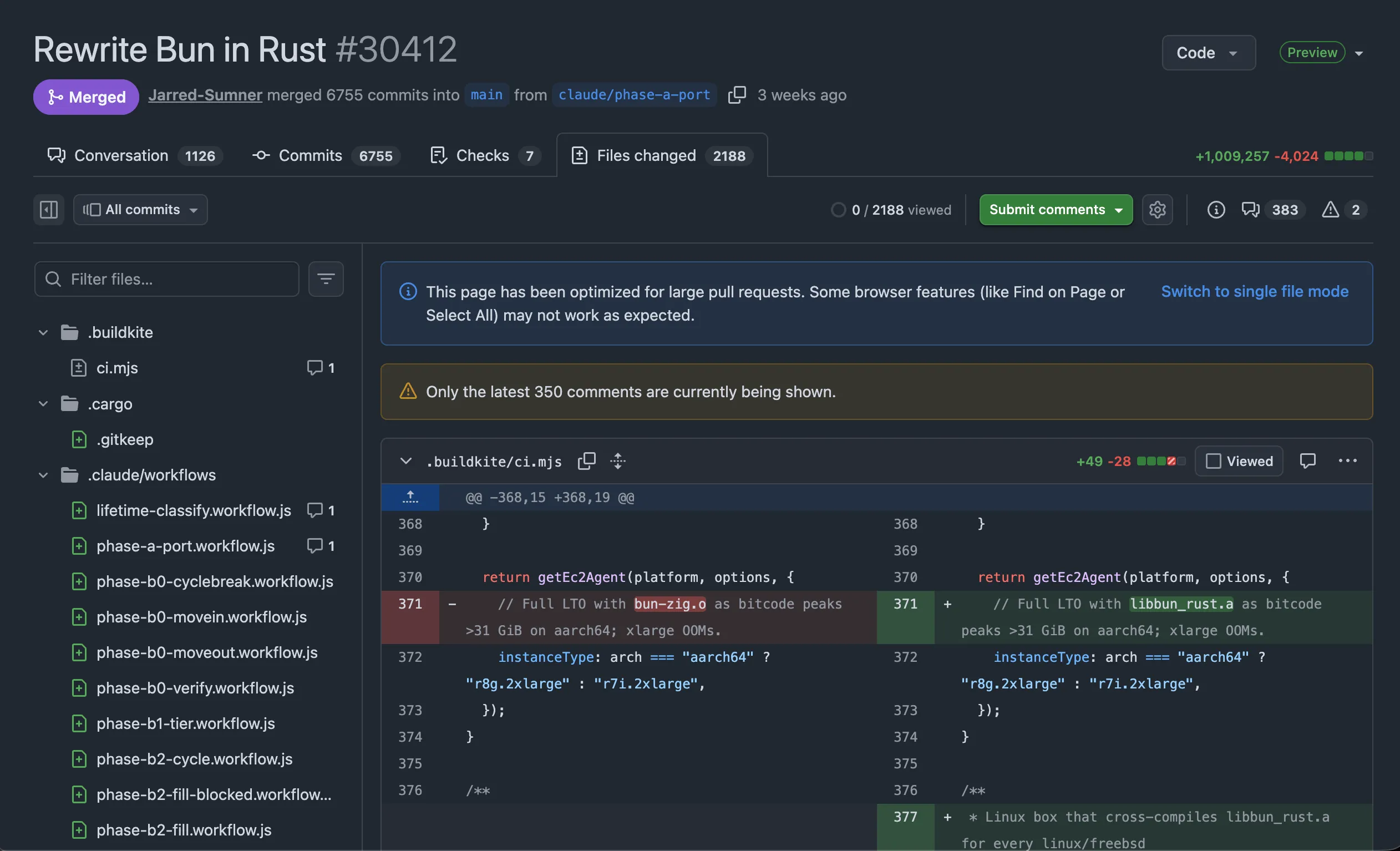Screen dimensions: 1400x851
Task: Select lifetime-classify.workflow.js file
Action: pyautogui.click(x=194, y=510)
